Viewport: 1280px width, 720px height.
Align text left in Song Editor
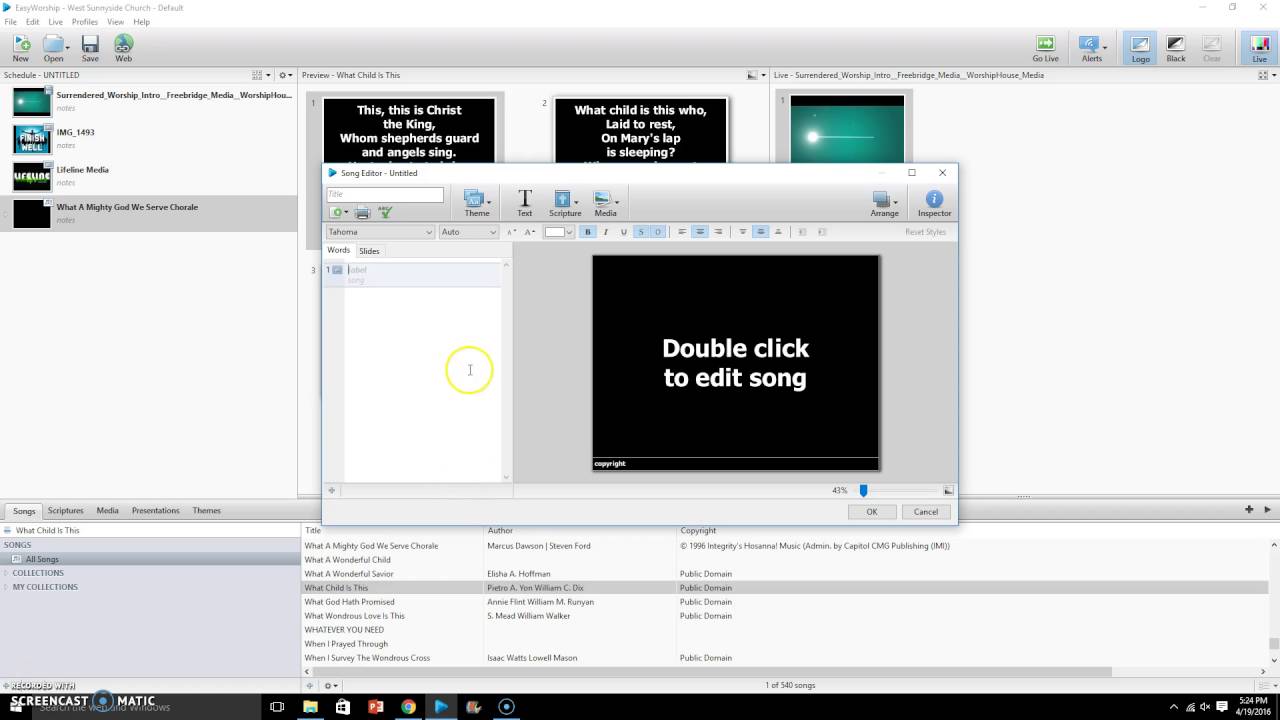click(x=682, y=232)
